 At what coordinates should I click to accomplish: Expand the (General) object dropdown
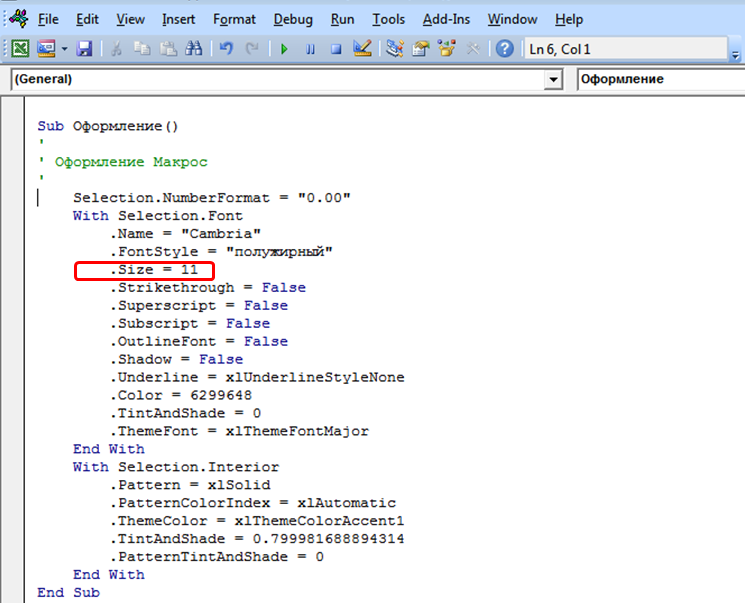pos(553,80)
